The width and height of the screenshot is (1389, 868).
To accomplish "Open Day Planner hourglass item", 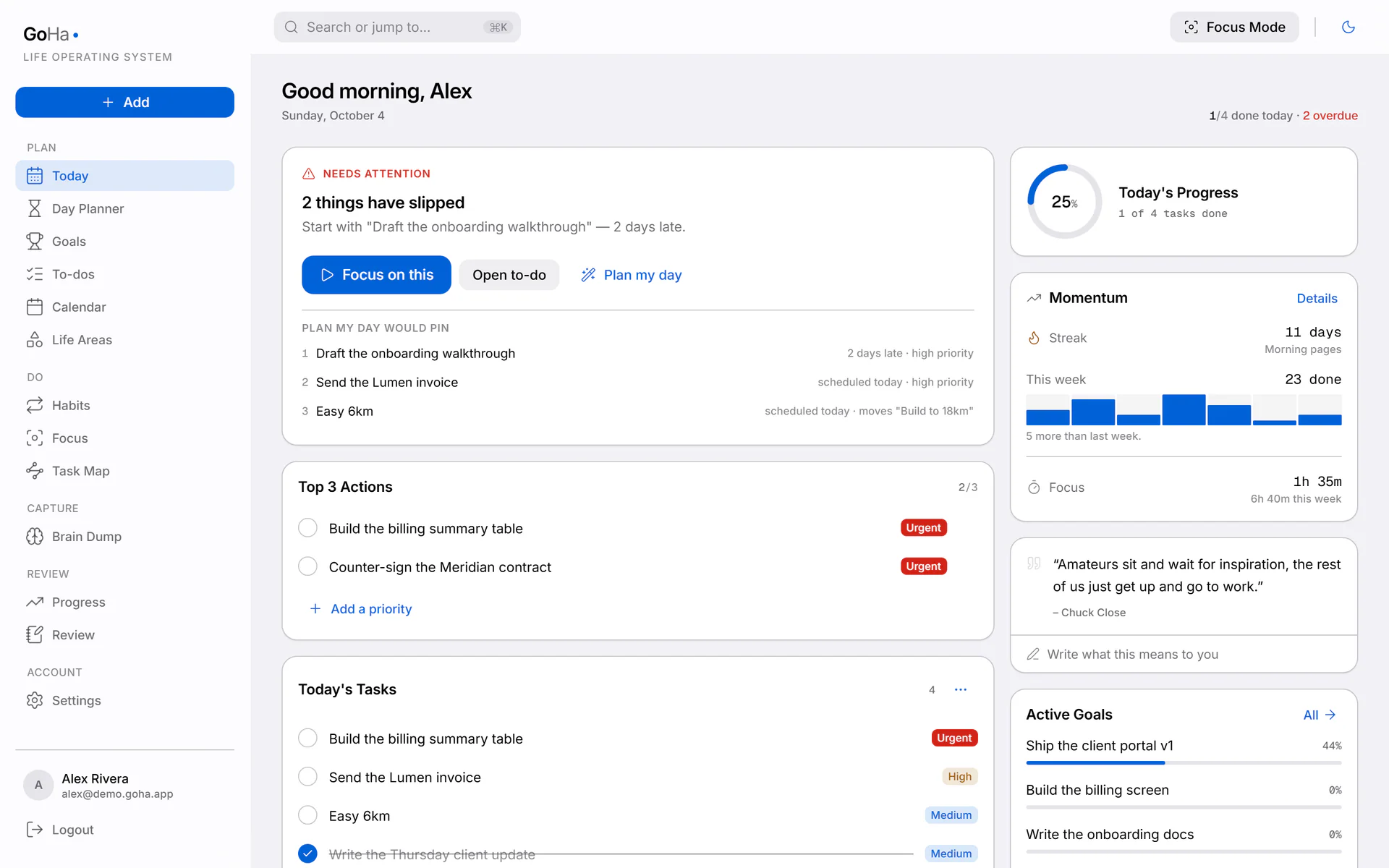I will click(x=124, y=208).
